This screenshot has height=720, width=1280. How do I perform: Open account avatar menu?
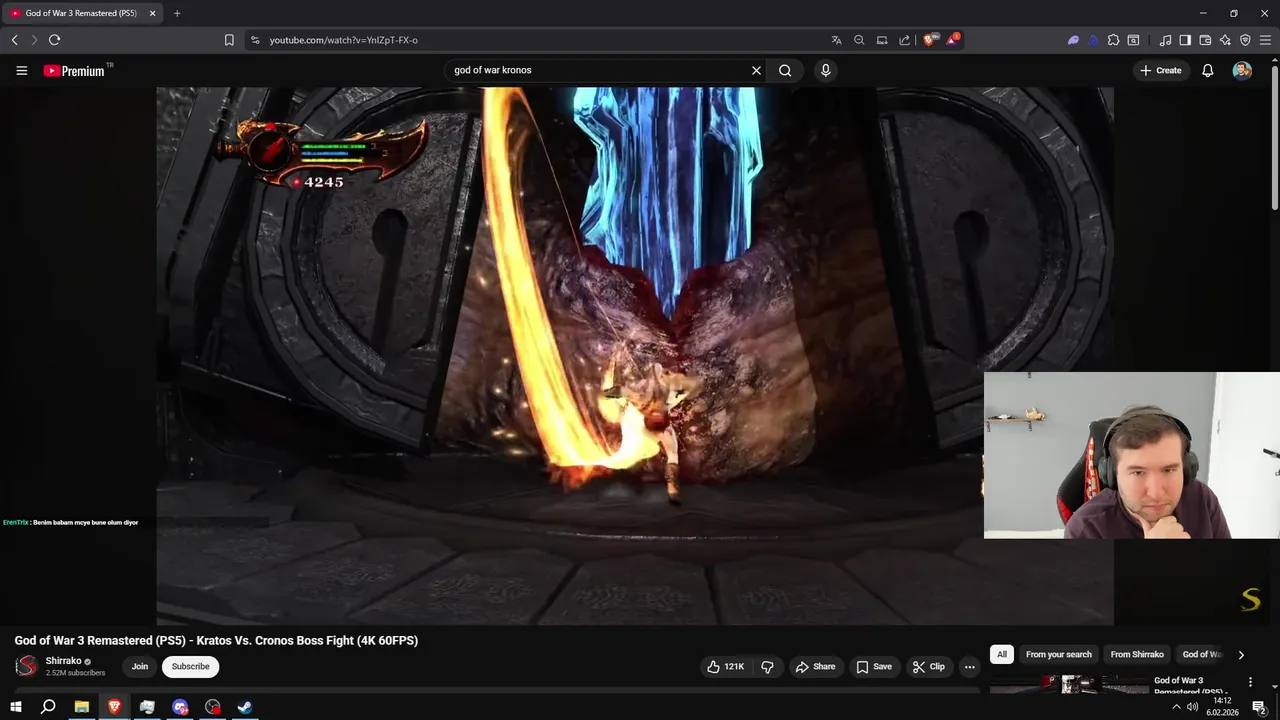(x=1242, y=70)
